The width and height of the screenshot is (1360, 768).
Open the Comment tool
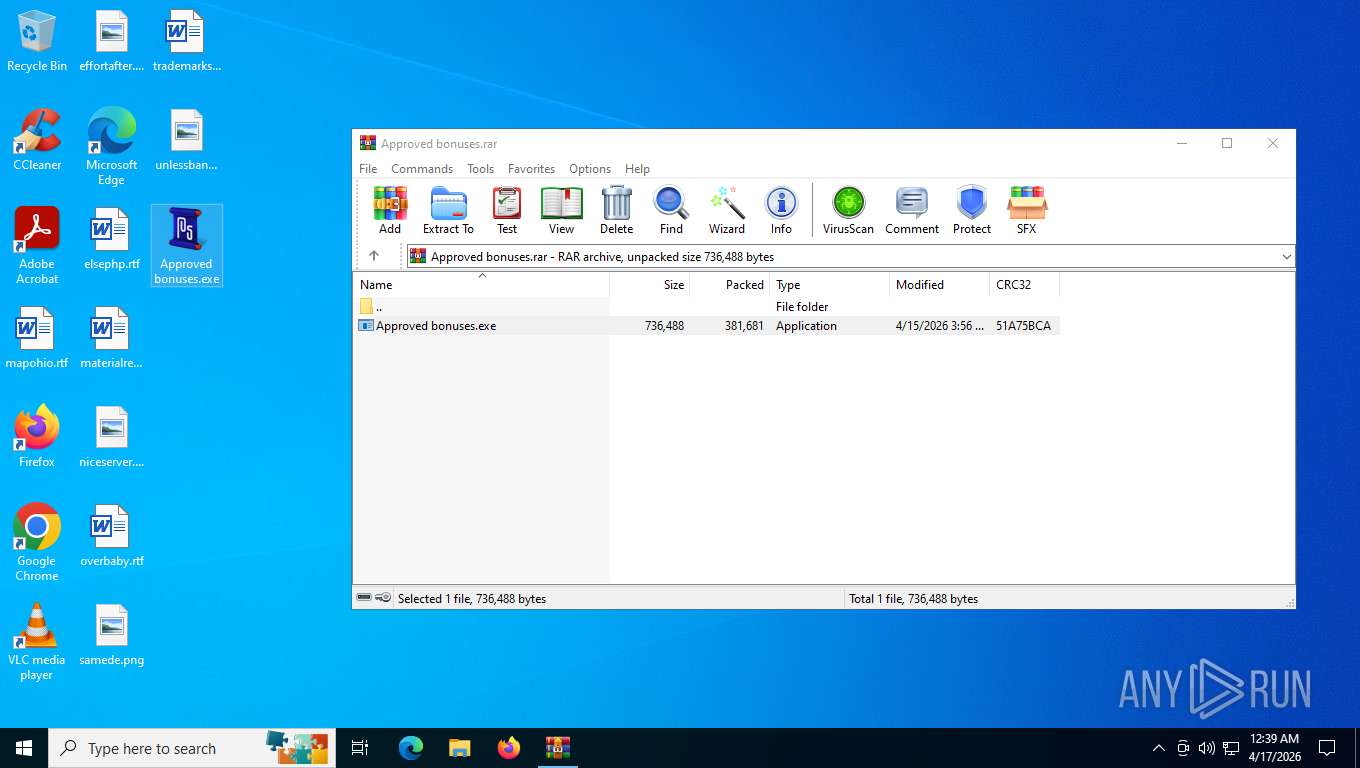[x=912, y=210]
